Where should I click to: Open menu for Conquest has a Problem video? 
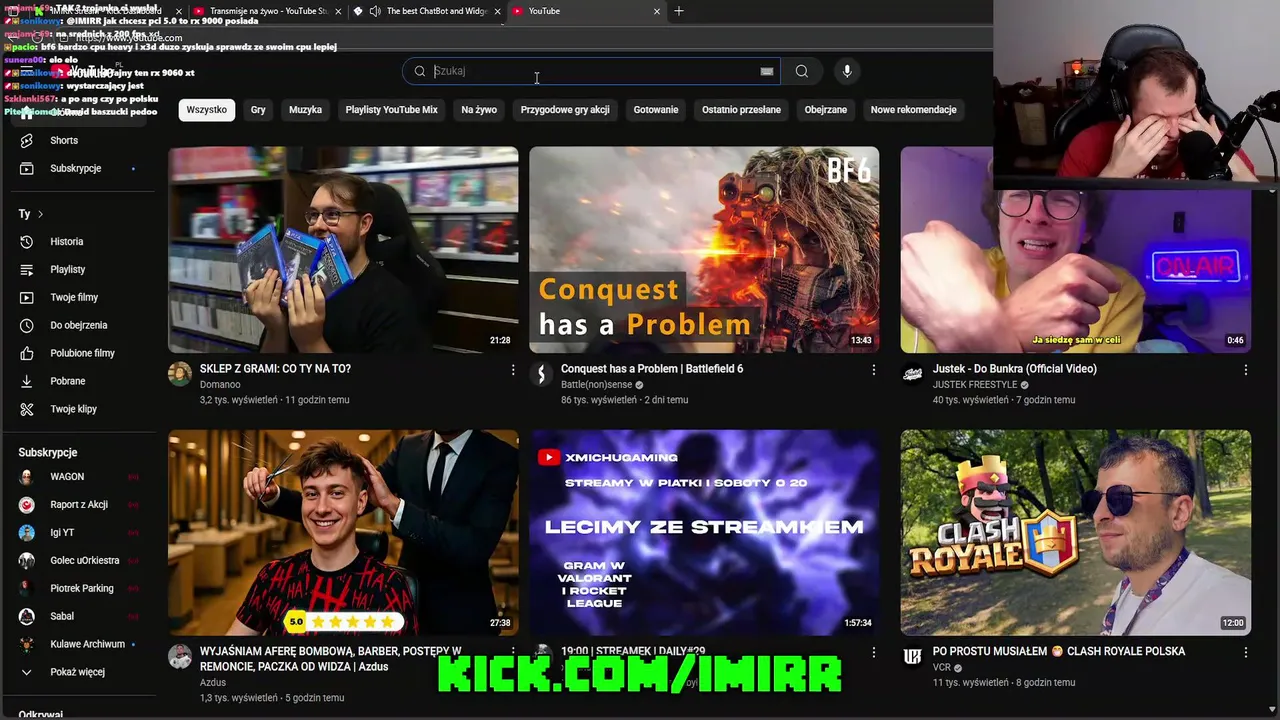tap(873, 370)
